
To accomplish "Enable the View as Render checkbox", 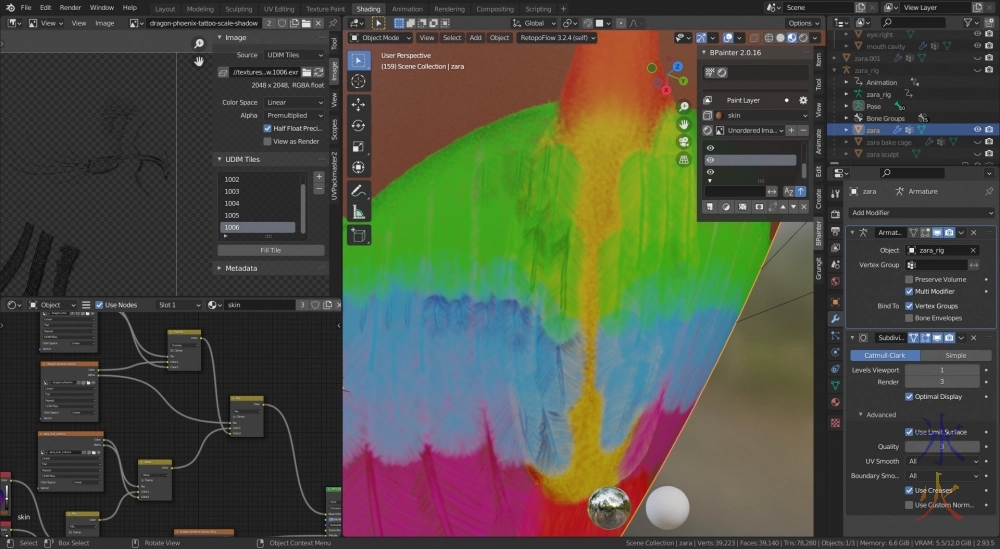I will click(x=267, y=141).
